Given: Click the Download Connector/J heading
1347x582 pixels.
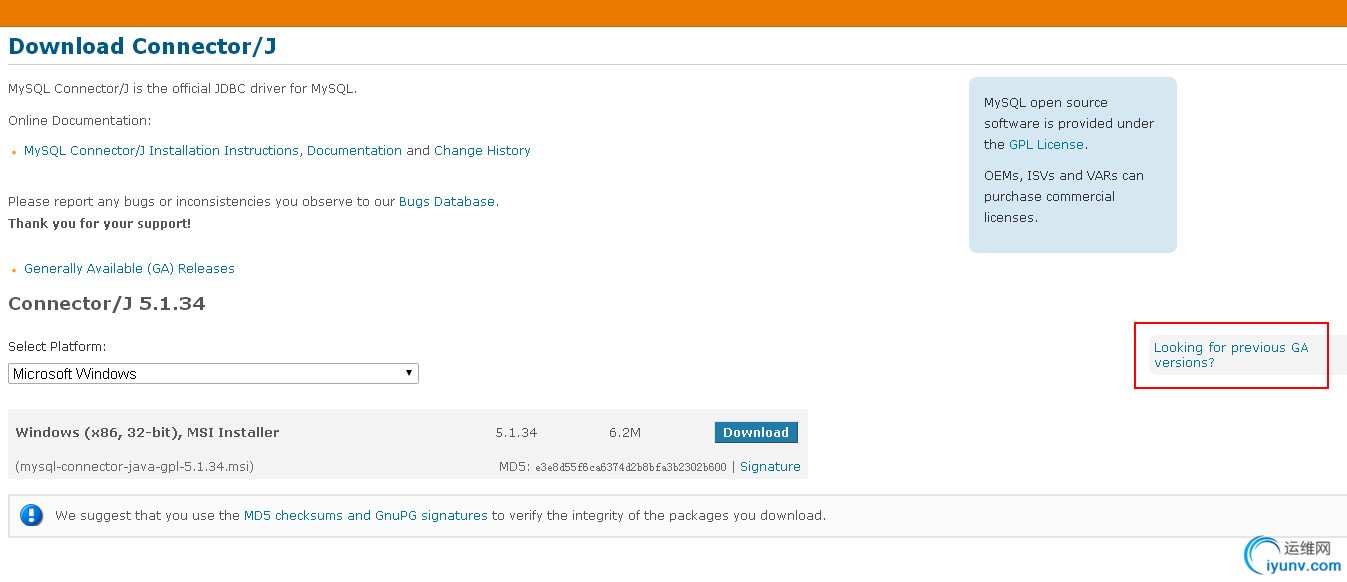Looking at the screenshot, I should [x=142, y=47].
